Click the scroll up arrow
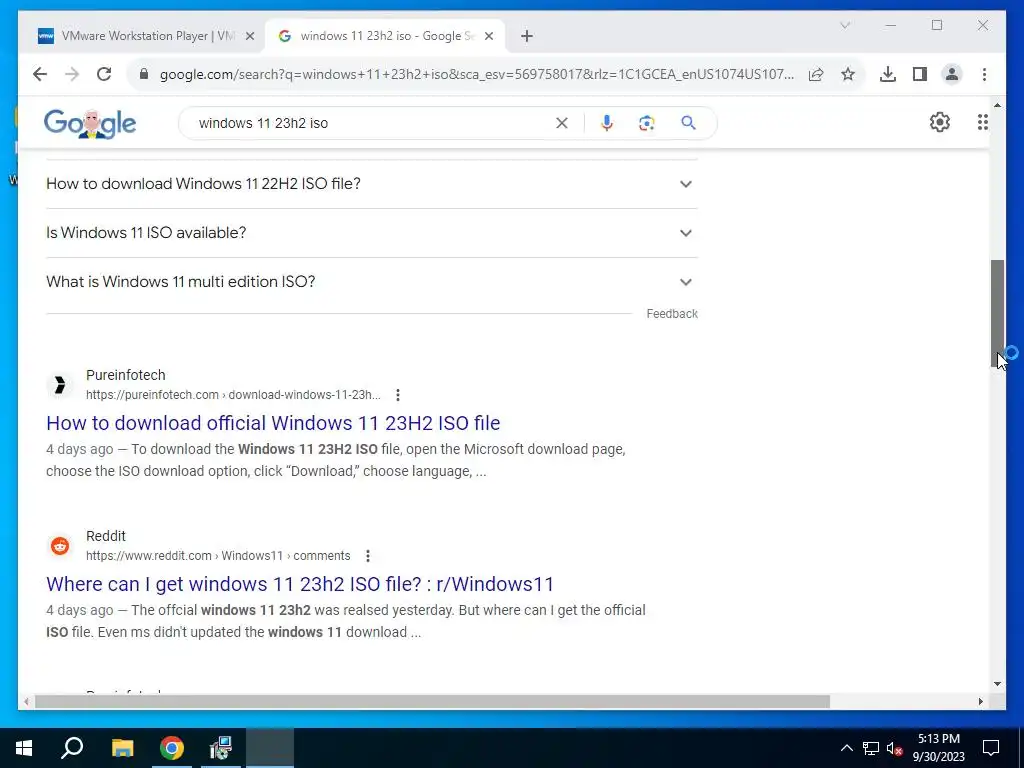 (997, 105)
